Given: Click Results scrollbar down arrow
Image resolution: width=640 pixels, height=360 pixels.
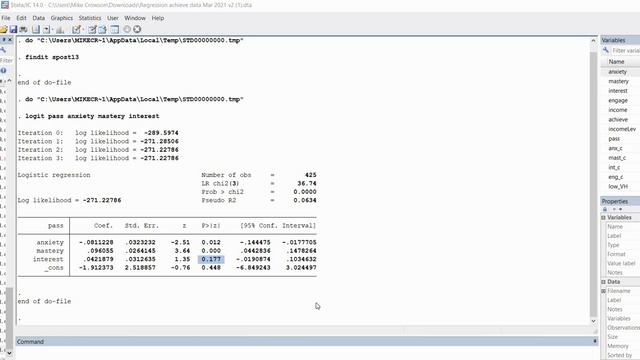Looking at the screenshot, I should (593, 321).
